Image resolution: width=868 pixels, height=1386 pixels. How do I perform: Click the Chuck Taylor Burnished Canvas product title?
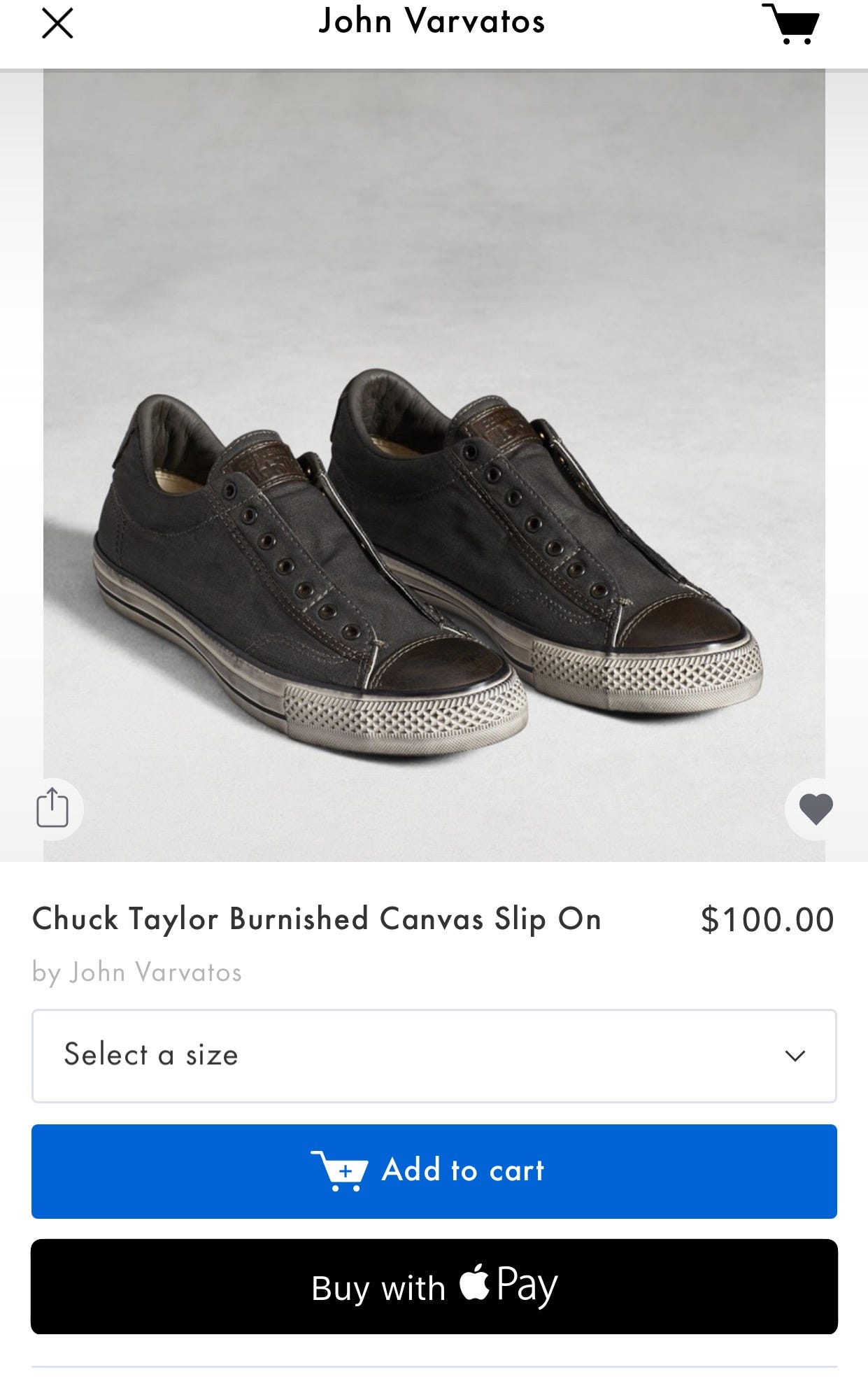click(317, 919)
